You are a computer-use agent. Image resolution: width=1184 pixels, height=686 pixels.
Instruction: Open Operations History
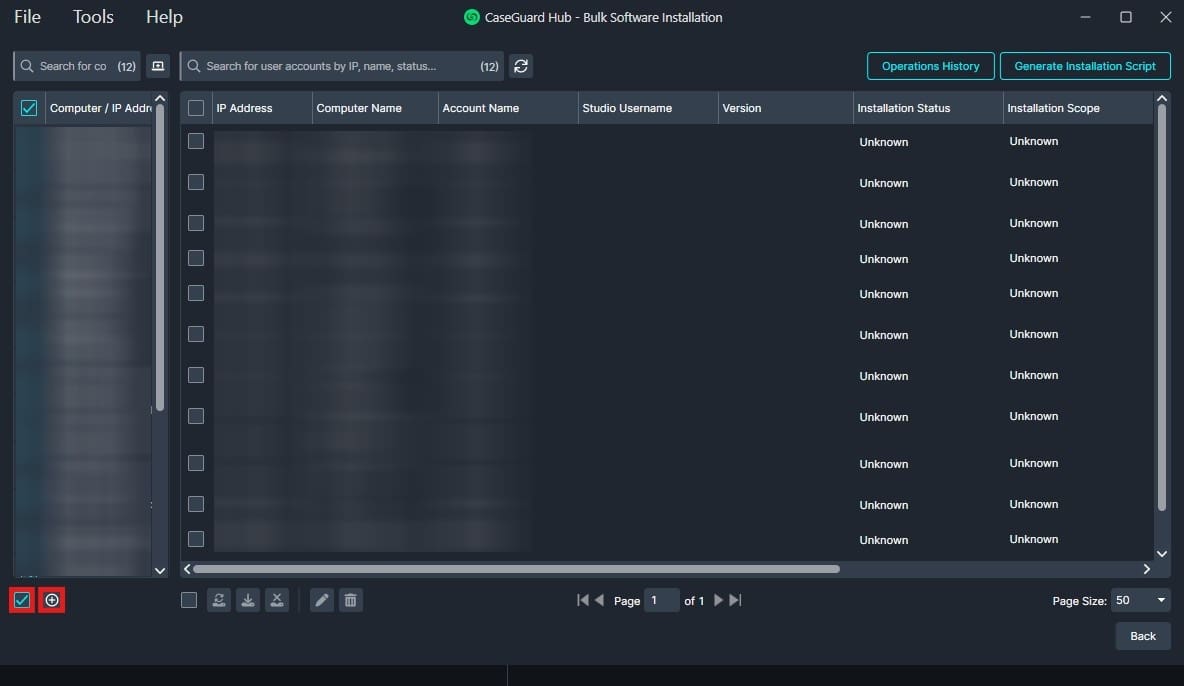click(930, 66)
